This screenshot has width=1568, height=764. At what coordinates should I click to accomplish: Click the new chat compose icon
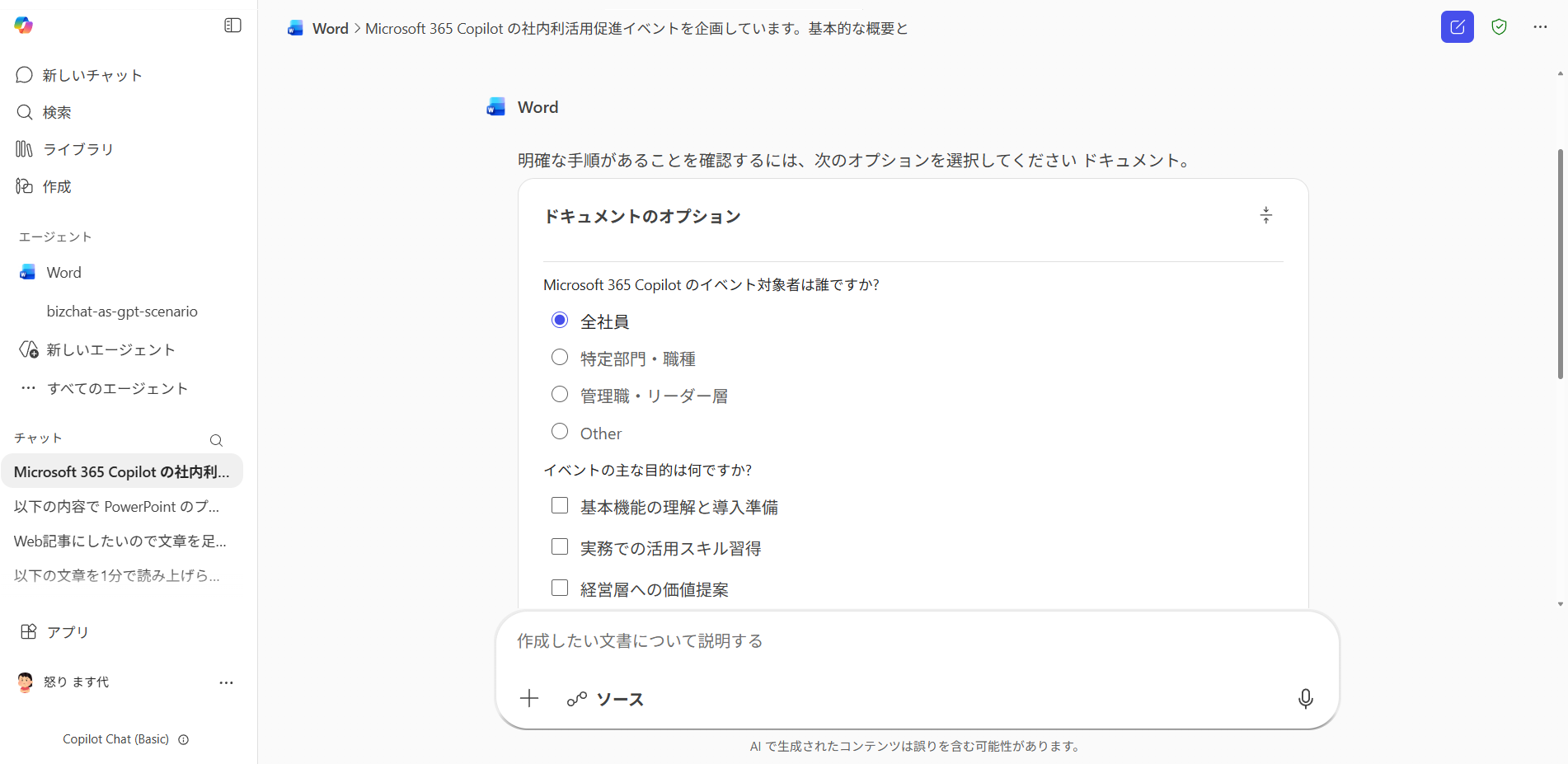1457,27
